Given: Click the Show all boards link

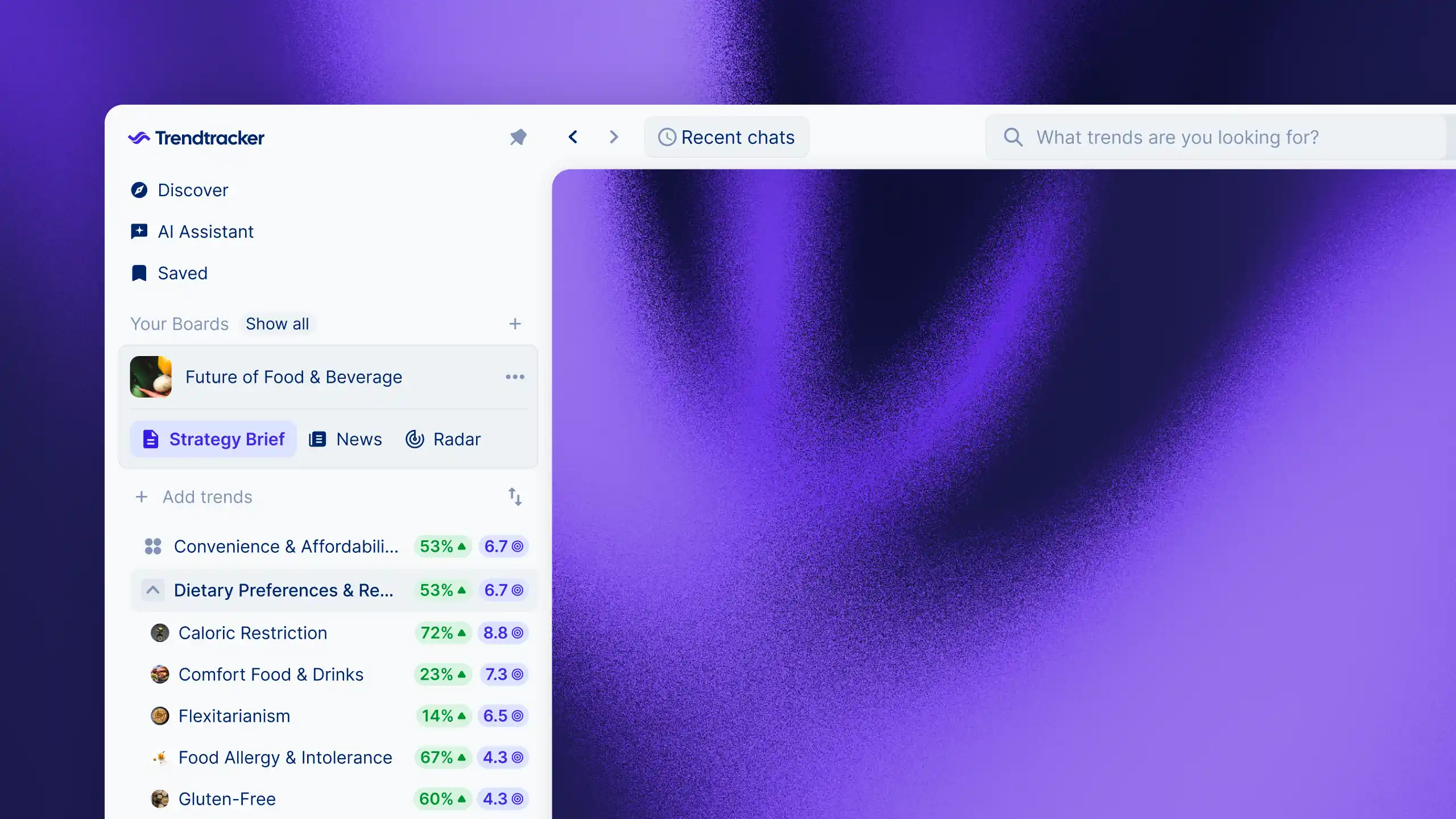Looking at the screenshot, I should [x=277, y=324].
